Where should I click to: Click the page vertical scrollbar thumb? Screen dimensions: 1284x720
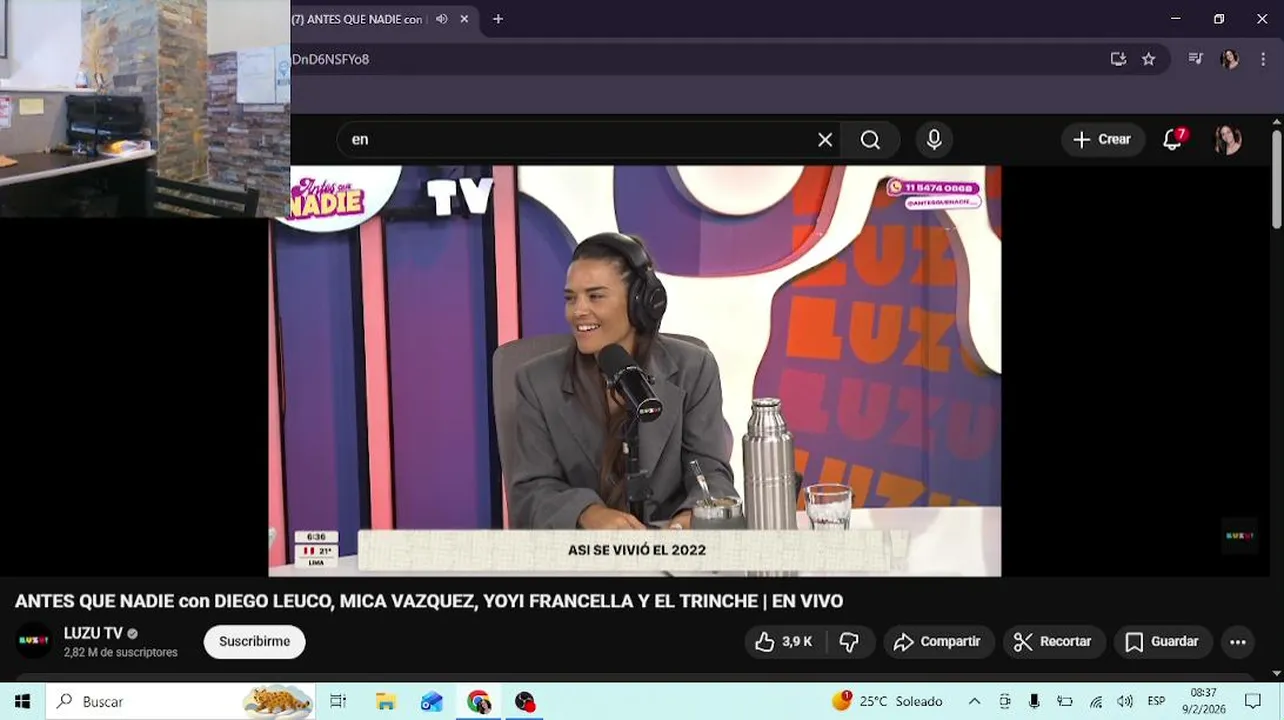coord(1277,180)
